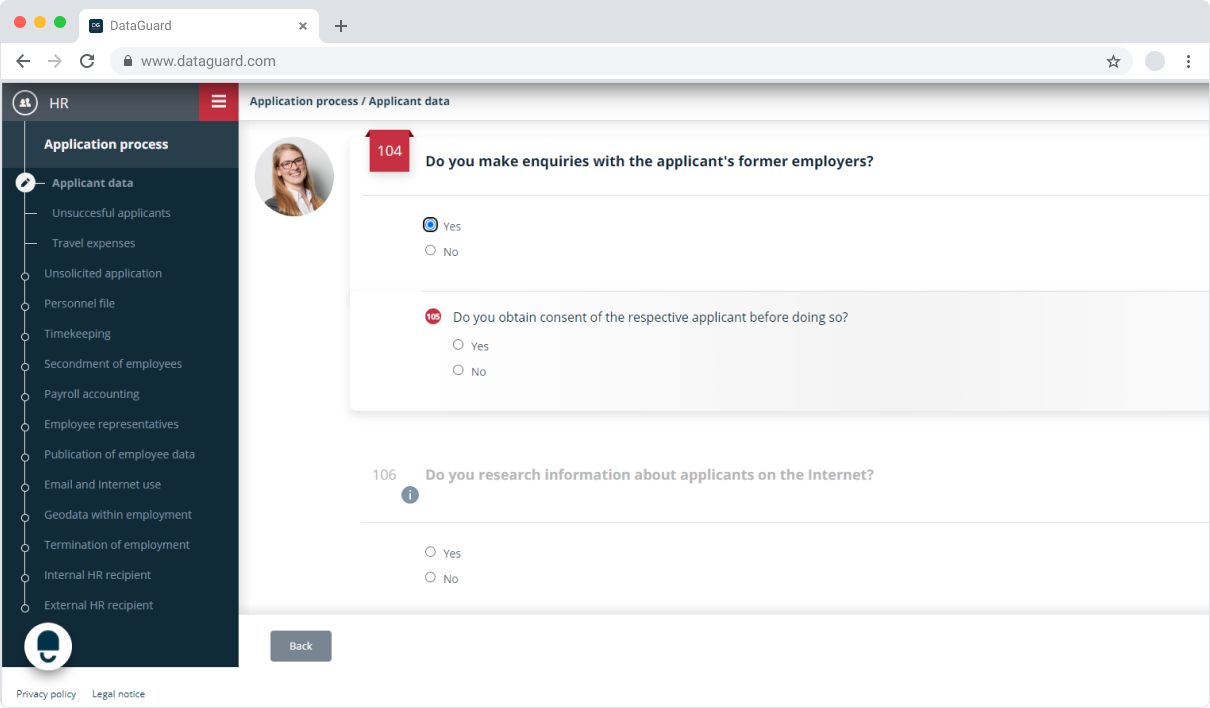
Task: Bookmark this page with the star
Action: 1113,61
